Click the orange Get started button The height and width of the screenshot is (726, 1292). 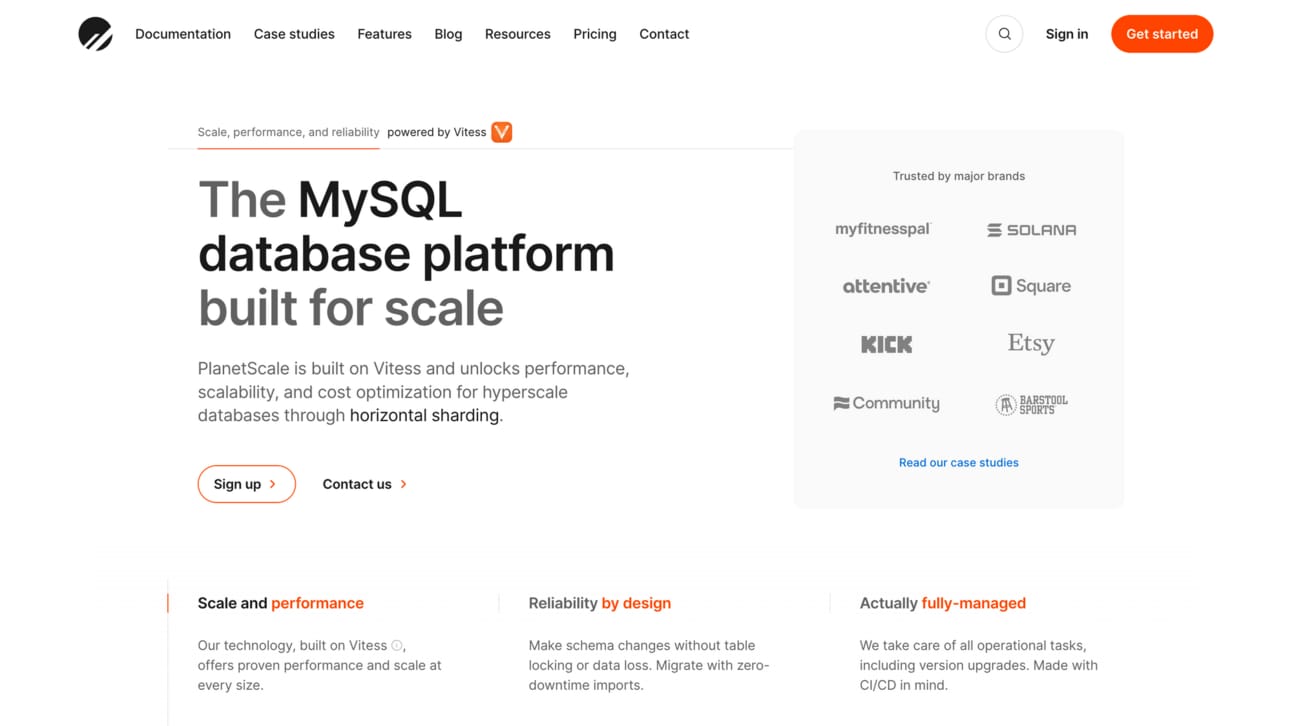click(1162, 34)
